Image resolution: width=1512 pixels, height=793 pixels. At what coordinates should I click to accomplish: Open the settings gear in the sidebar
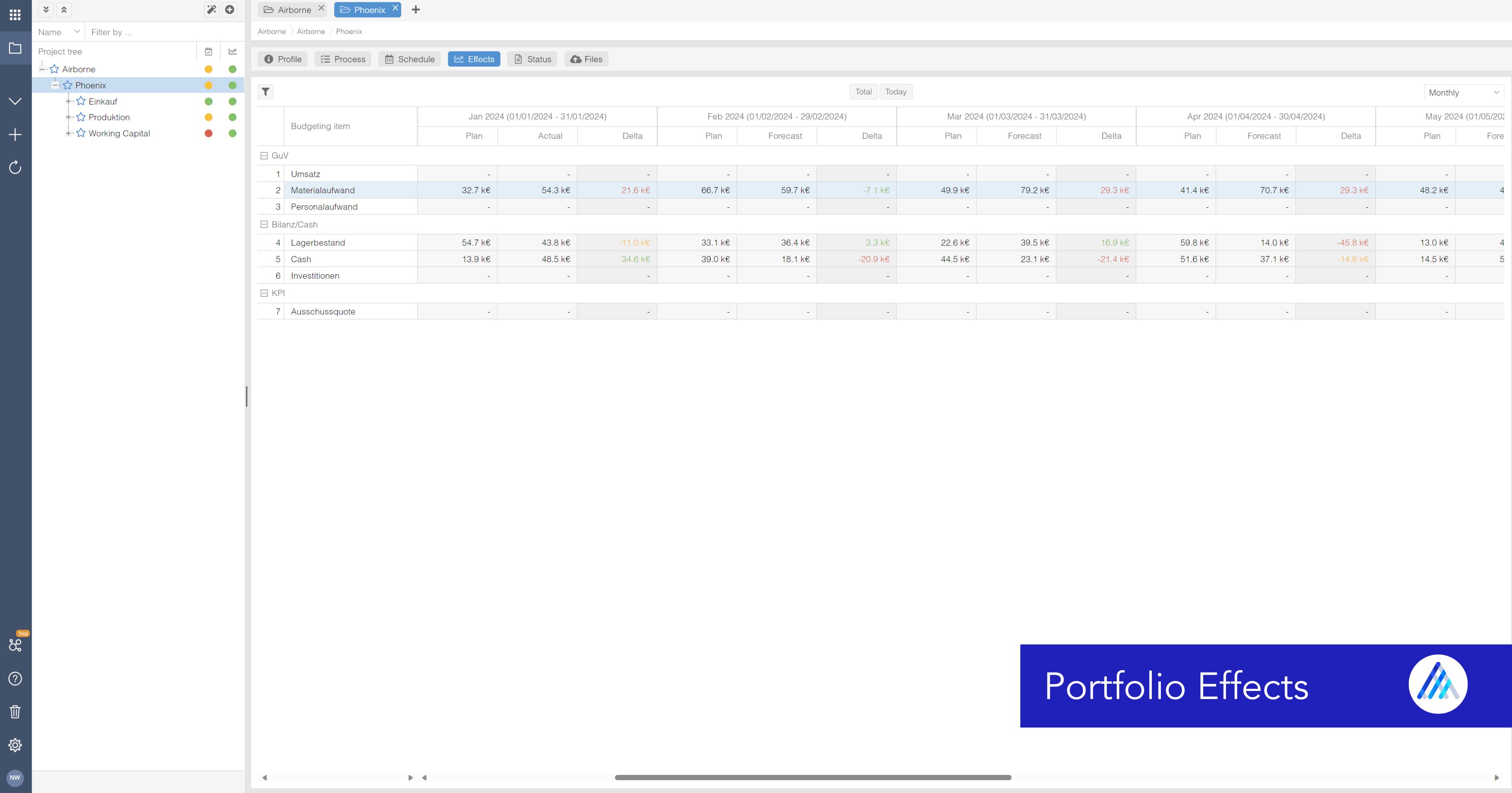15,745
